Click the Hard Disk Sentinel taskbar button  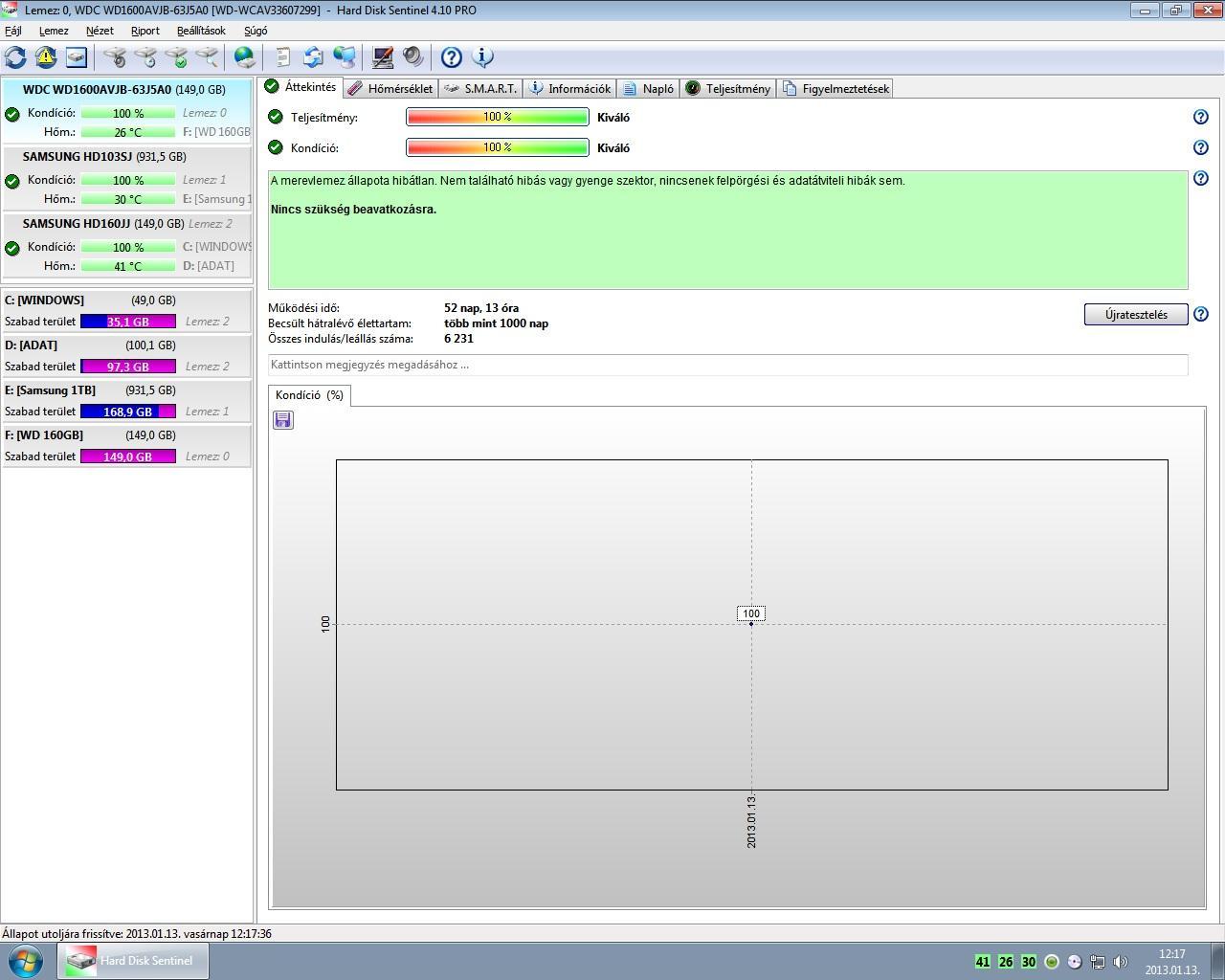133,961
